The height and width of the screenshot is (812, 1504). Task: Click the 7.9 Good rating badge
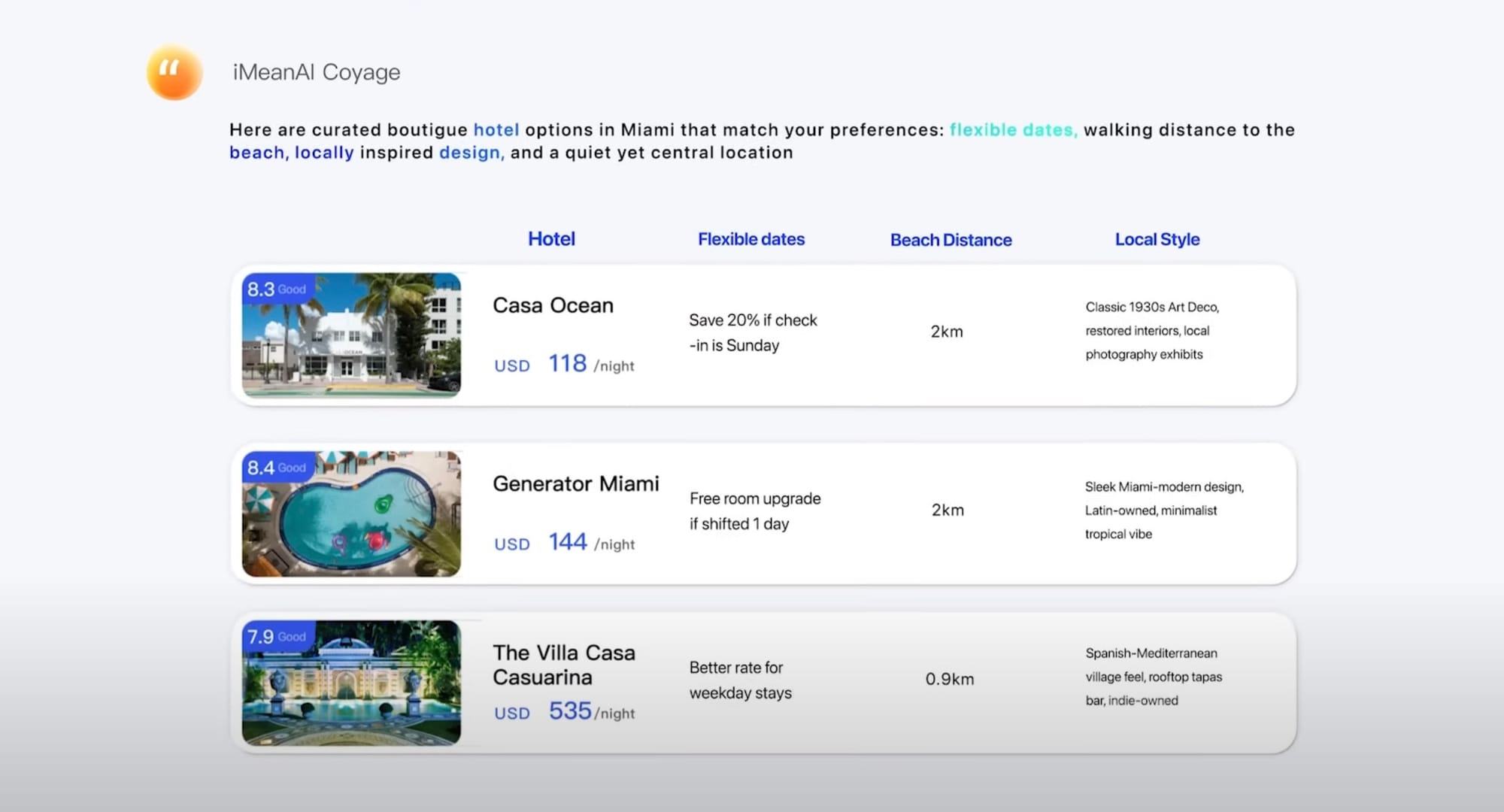276,637
